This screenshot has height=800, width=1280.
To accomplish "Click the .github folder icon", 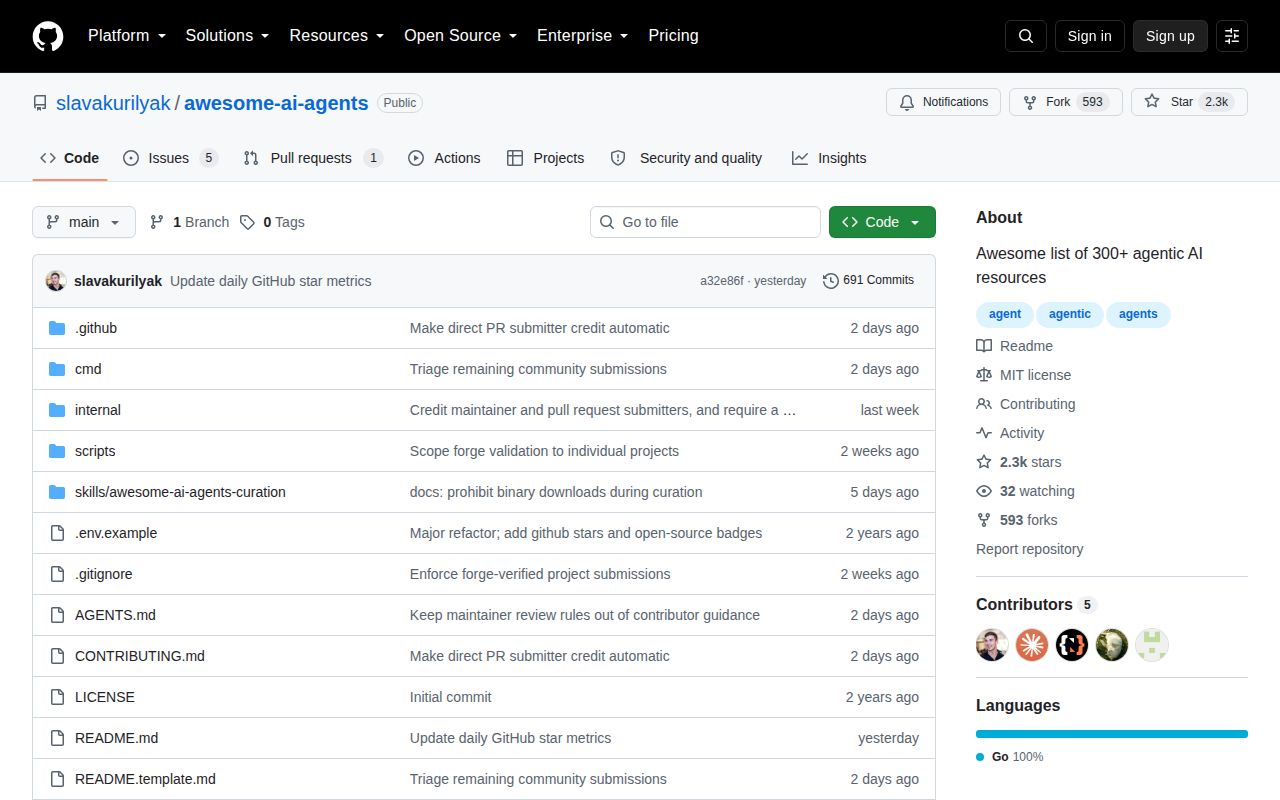I will (x=57, y=328).
